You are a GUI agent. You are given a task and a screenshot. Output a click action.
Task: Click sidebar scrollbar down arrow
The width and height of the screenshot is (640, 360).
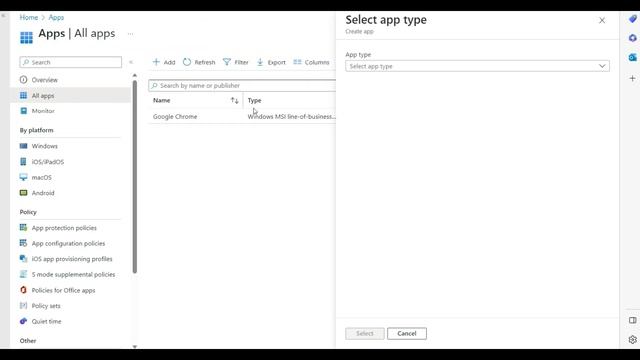[135, 347]
